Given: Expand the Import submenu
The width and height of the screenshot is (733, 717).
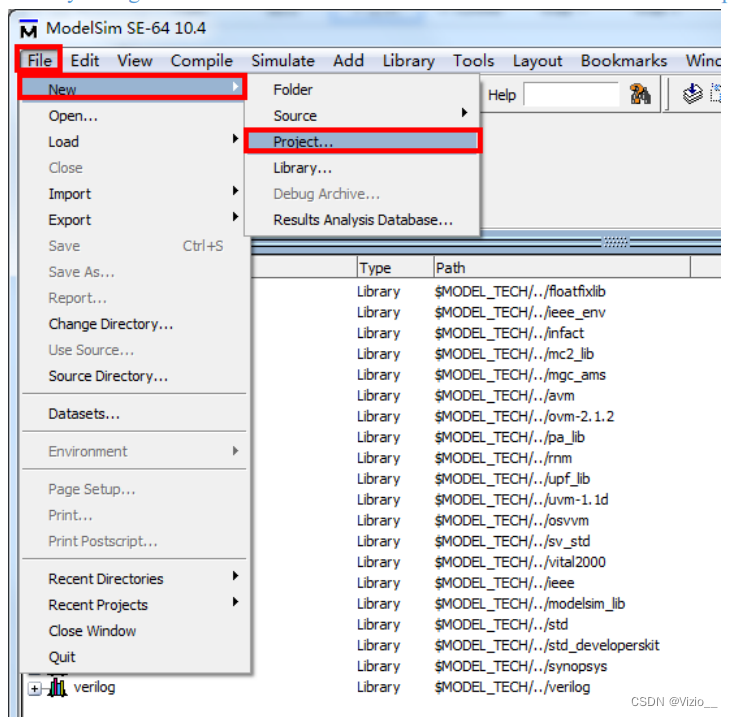Looking at the screenshot, I should (x=132, y=194).
